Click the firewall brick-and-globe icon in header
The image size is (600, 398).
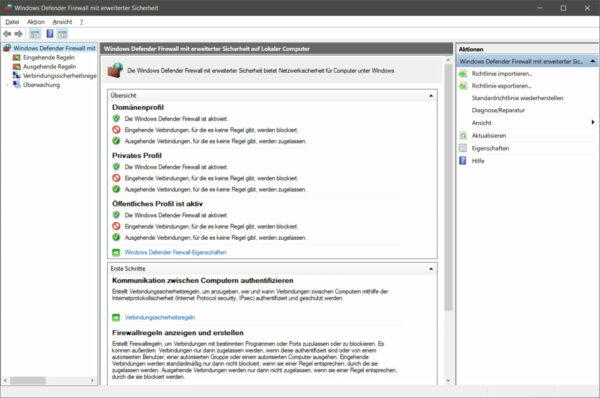[x=115, y=70]
